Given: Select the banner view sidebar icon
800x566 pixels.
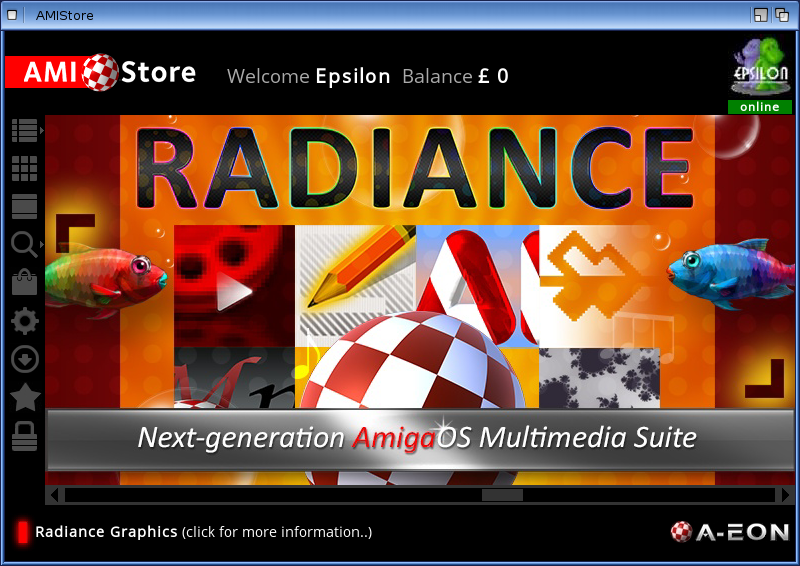Looking at the screenshot, I should coord(24,206).
